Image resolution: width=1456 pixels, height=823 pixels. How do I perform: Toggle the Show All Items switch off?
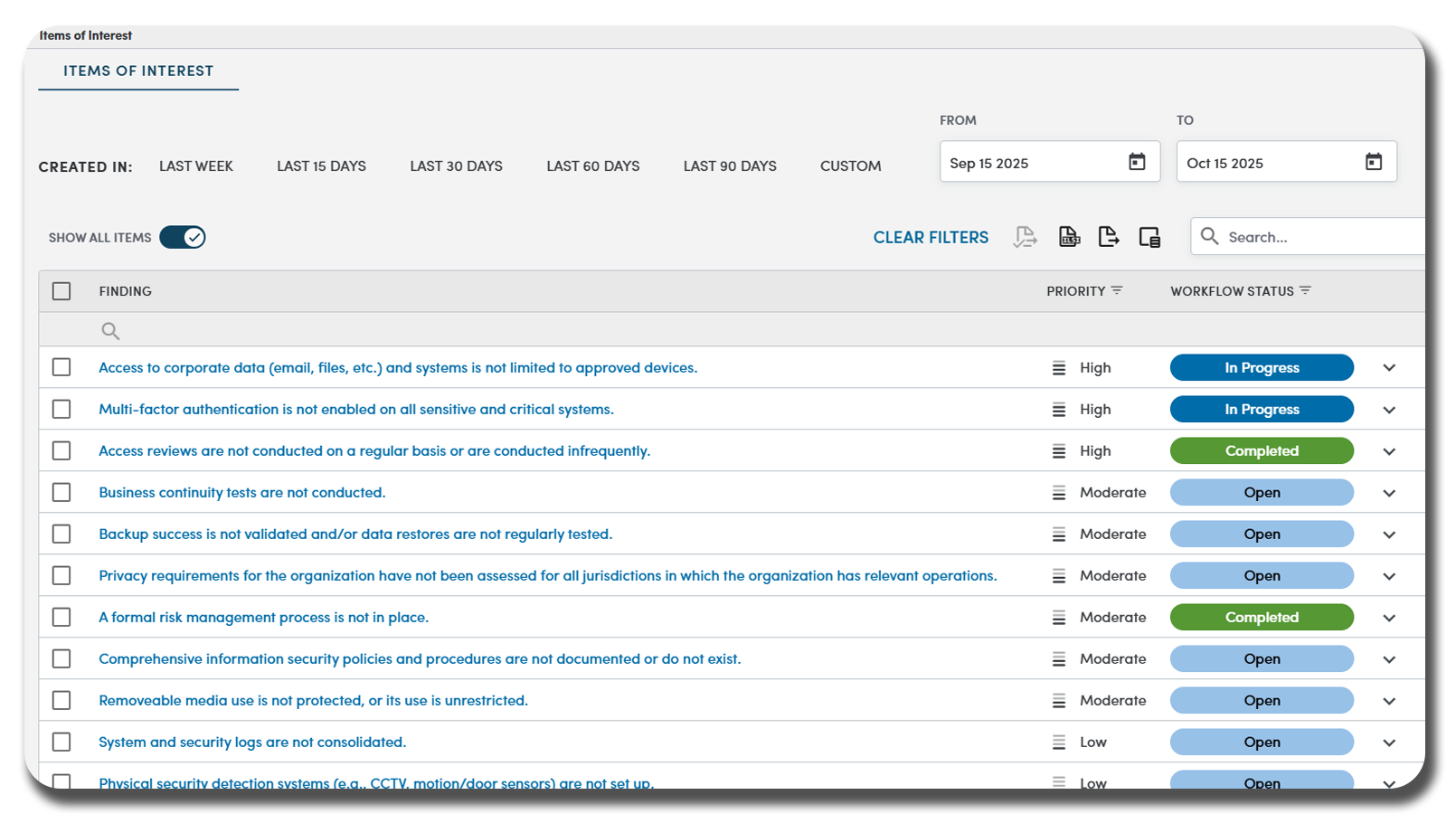(x=182, y=237)
